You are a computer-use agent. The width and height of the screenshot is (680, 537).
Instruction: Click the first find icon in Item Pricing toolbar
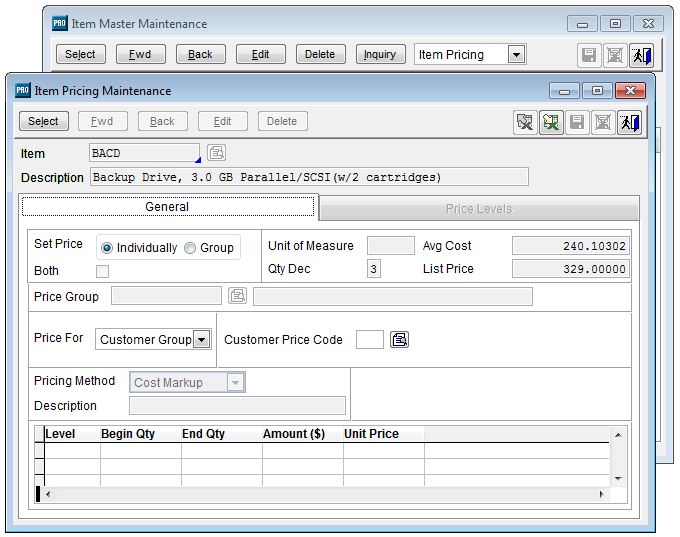[525, 122]
